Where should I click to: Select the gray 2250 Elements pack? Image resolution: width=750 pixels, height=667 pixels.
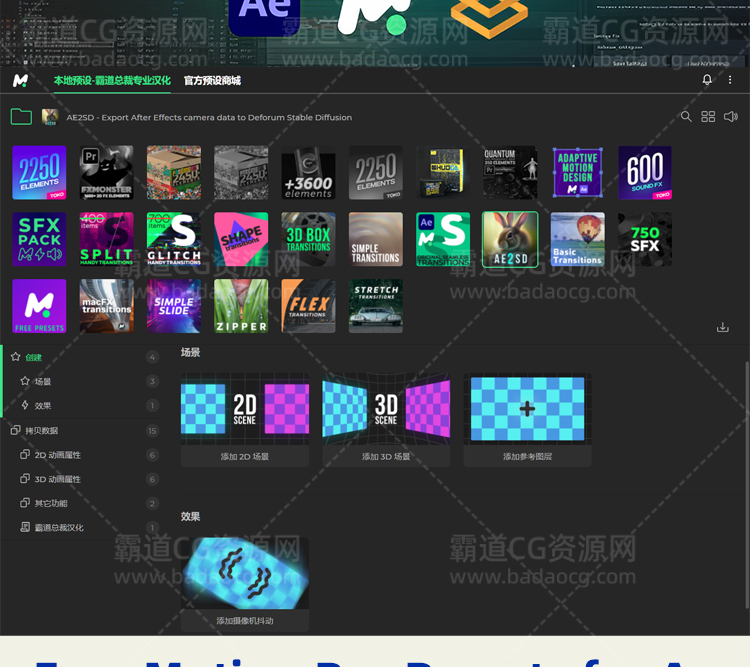click(376, 173)
